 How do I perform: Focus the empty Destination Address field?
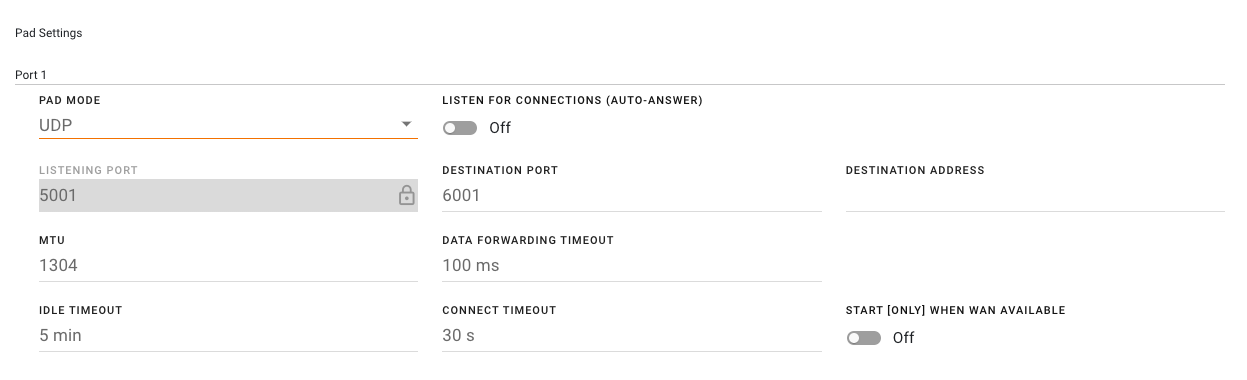(x=1035, y=196)
